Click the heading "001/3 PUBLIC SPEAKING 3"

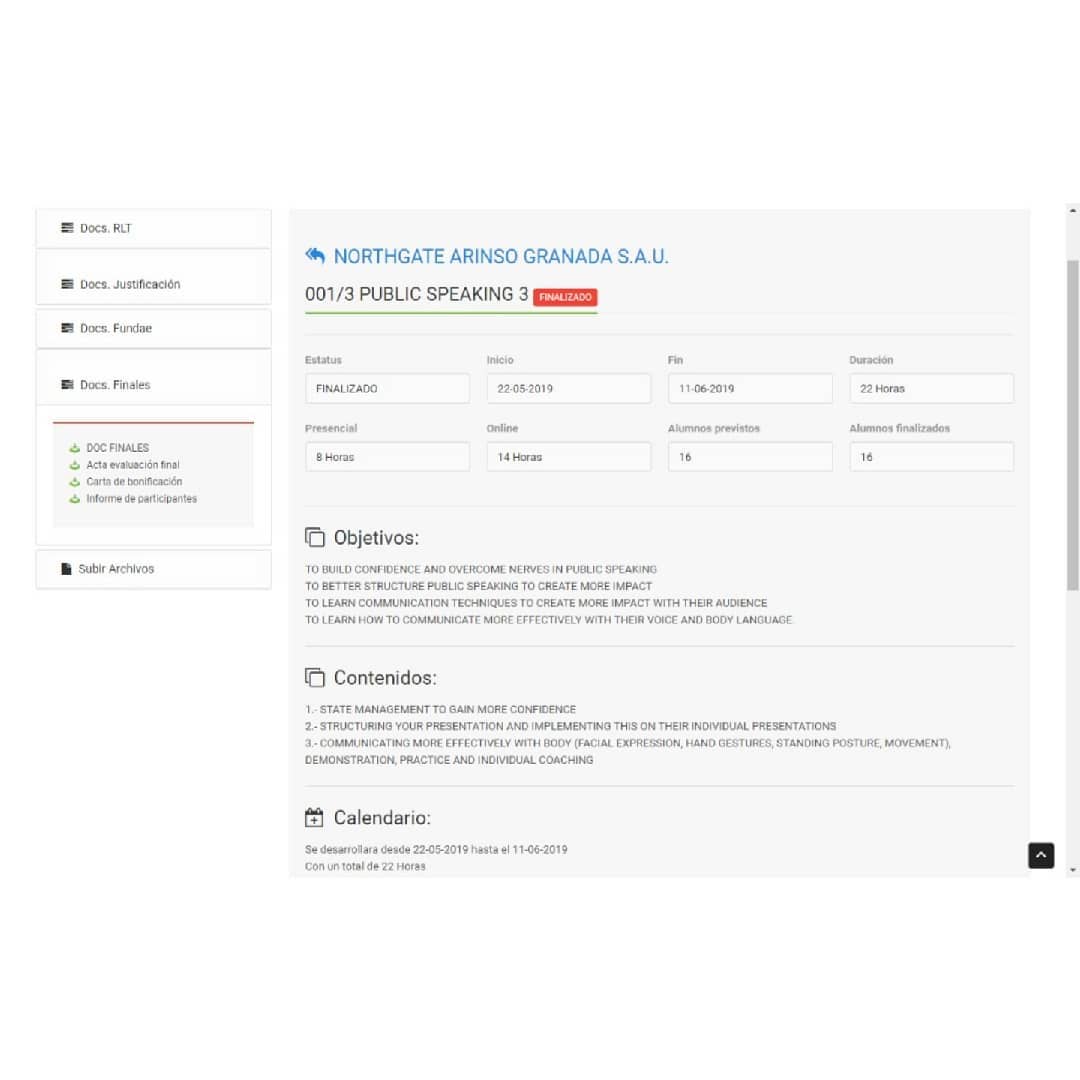(417, 295)
